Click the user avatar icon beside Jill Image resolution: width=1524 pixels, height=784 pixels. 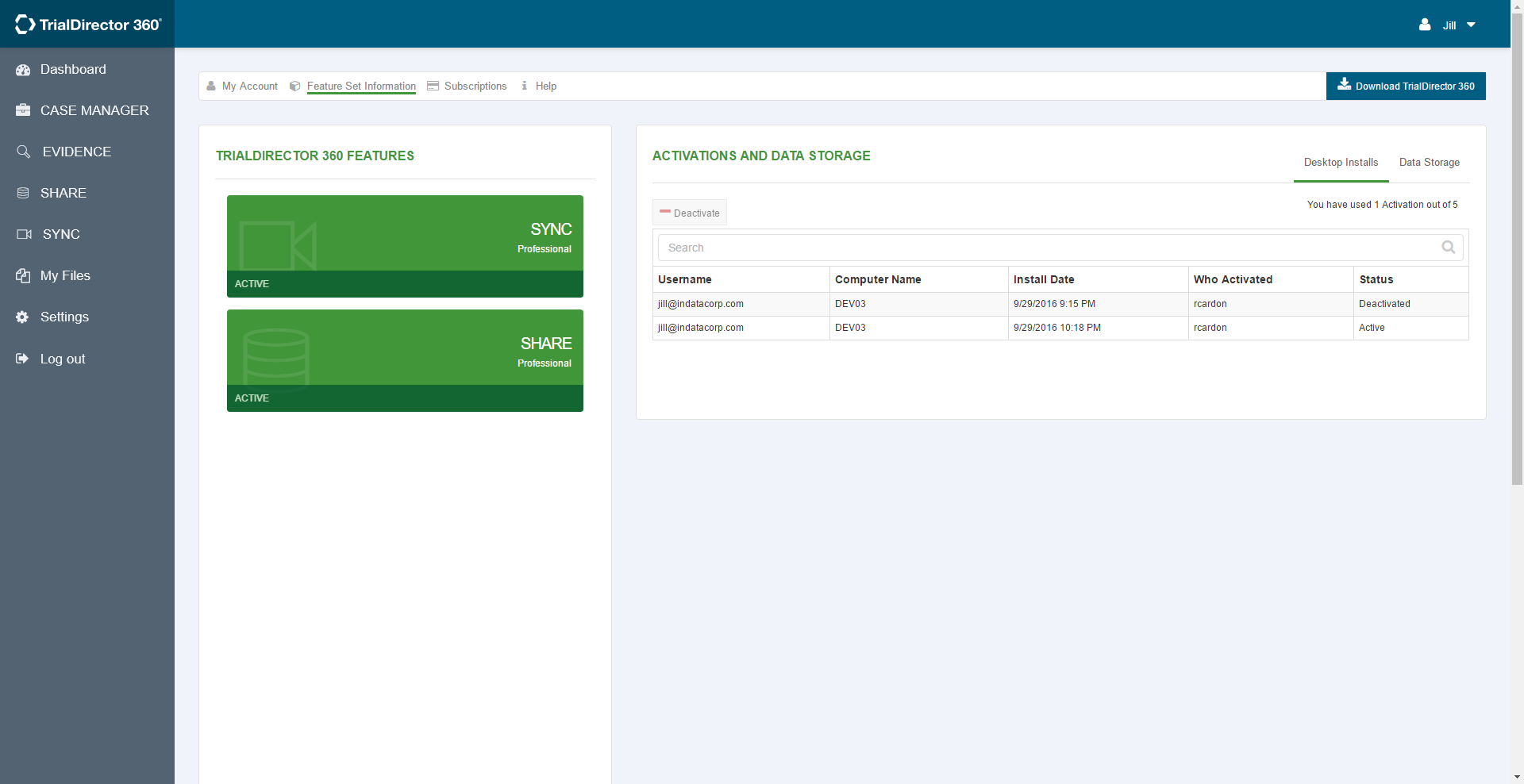coord(1425,25)
